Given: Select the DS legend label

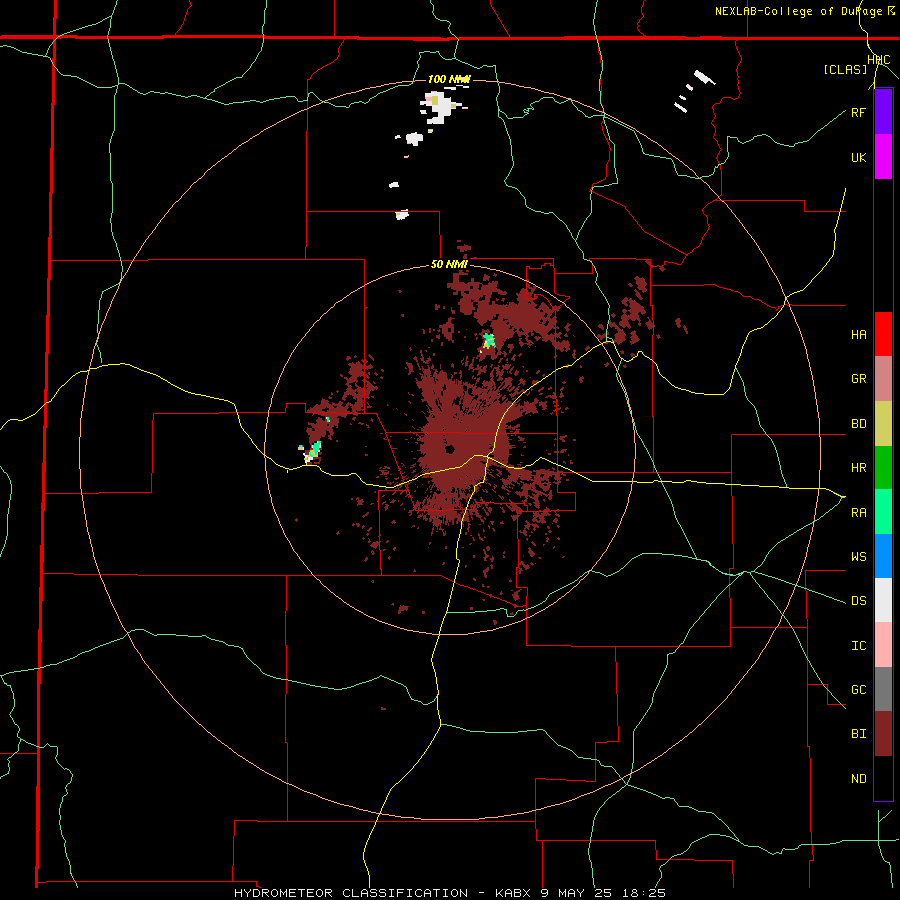Looking at the screenshot, I should click(858, 601).
